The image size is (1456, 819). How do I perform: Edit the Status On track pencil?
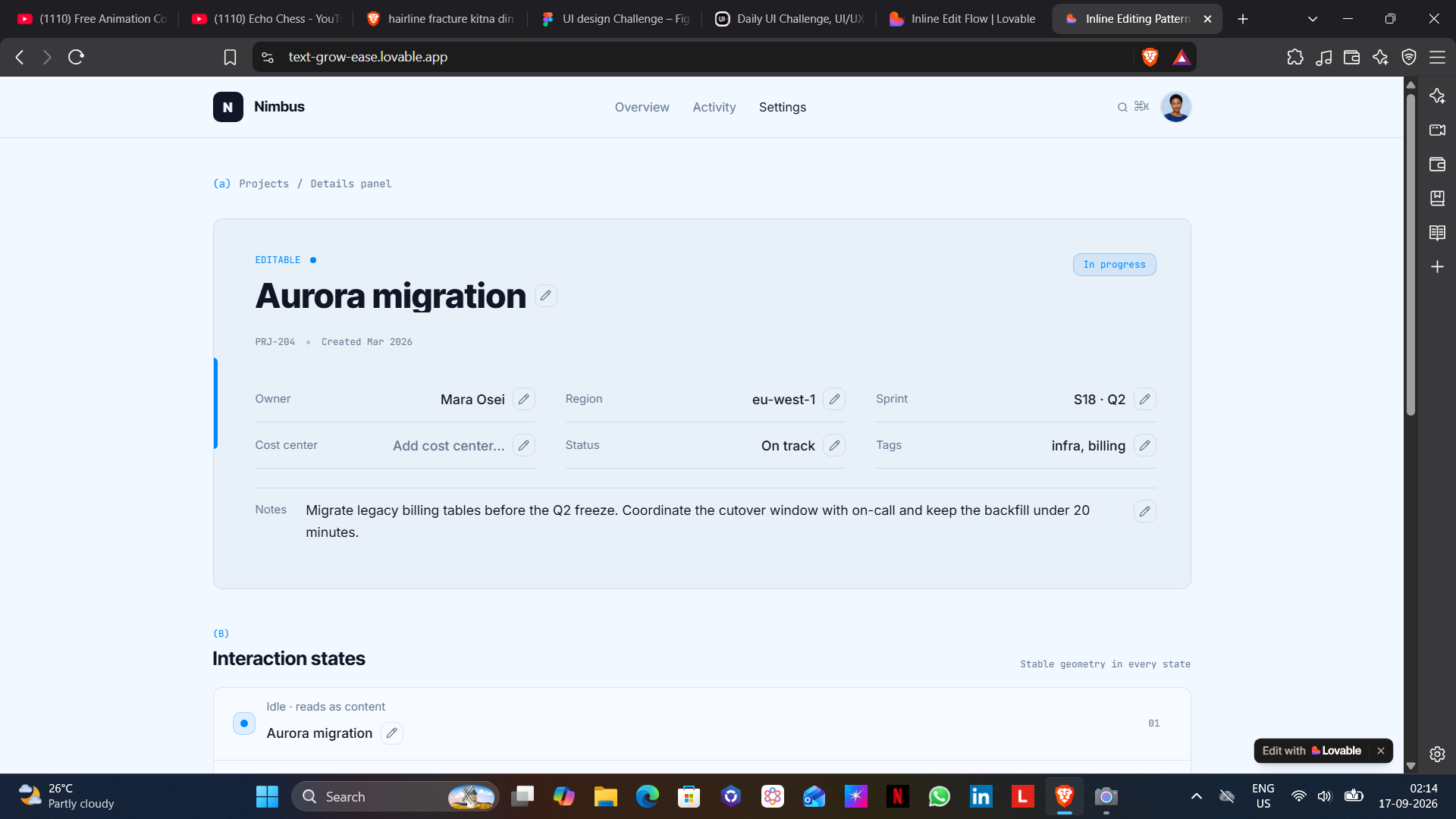click(x=834, y=445)
